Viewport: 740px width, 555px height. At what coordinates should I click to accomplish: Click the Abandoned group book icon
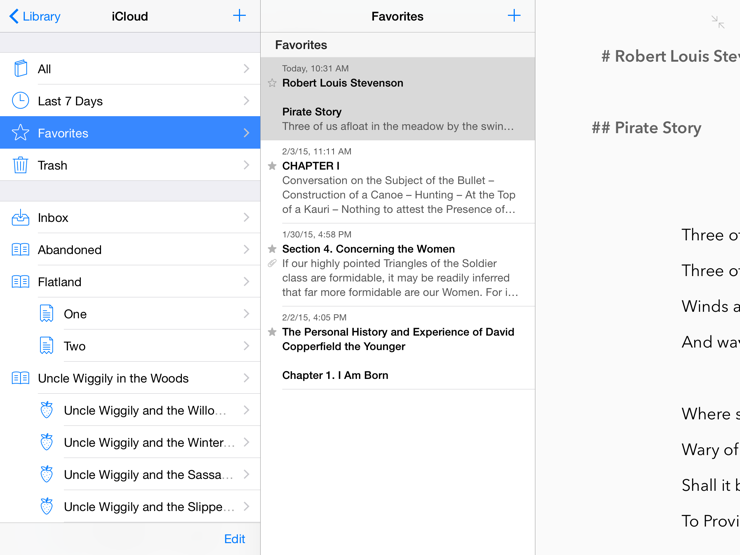[x=20, y=250]
